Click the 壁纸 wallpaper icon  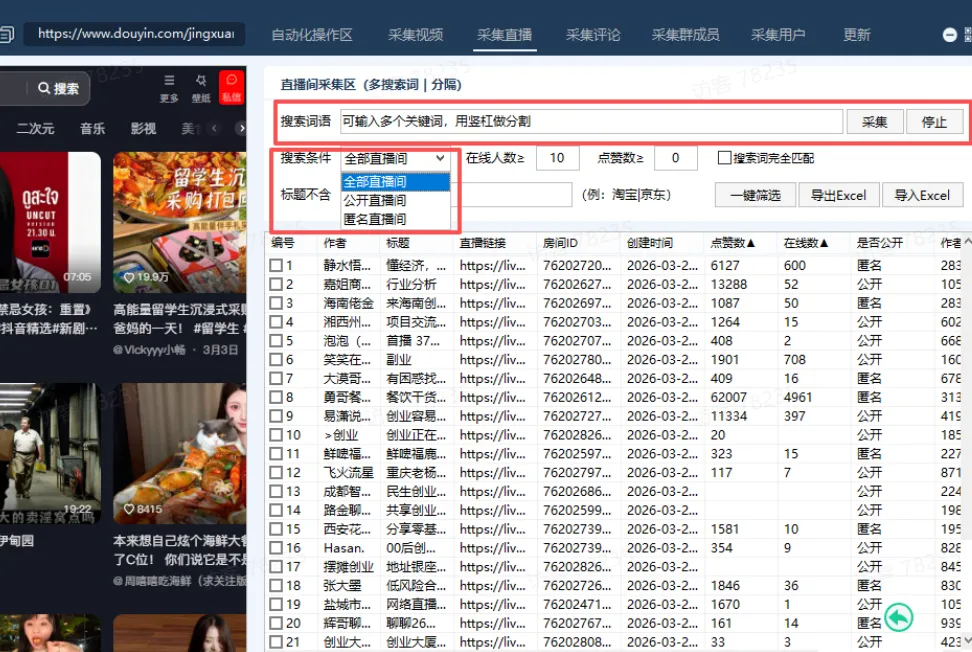coord(201,81)
